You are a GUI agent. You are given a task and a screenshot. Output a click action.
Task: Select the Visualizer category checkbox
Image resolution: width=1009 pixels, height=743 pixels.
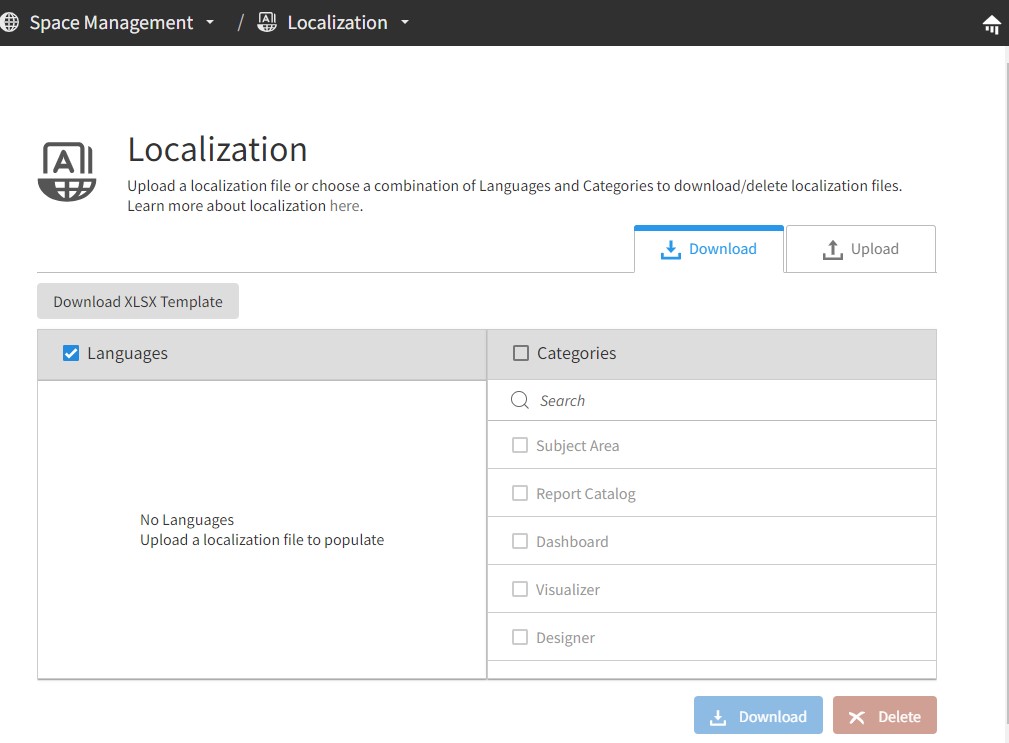coord(520,589)
